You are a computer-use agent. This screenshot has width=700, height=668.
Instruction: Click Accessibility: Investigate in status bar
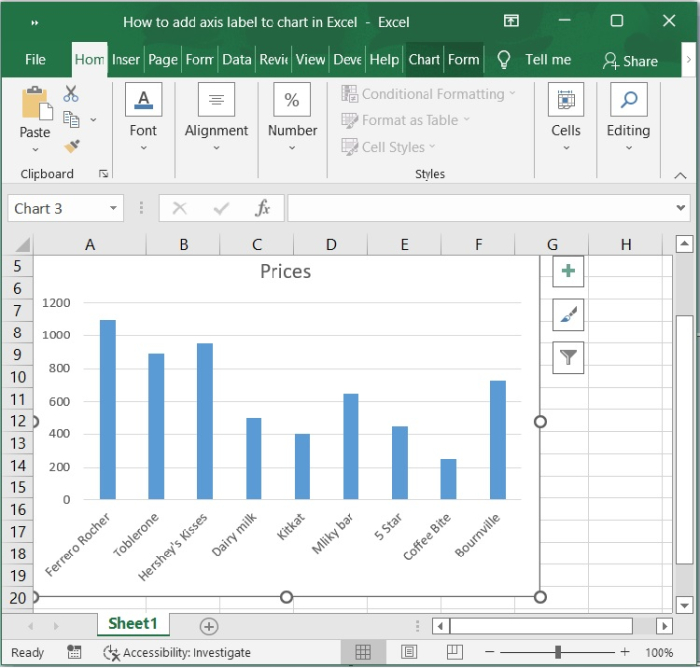tap(177, 652)
